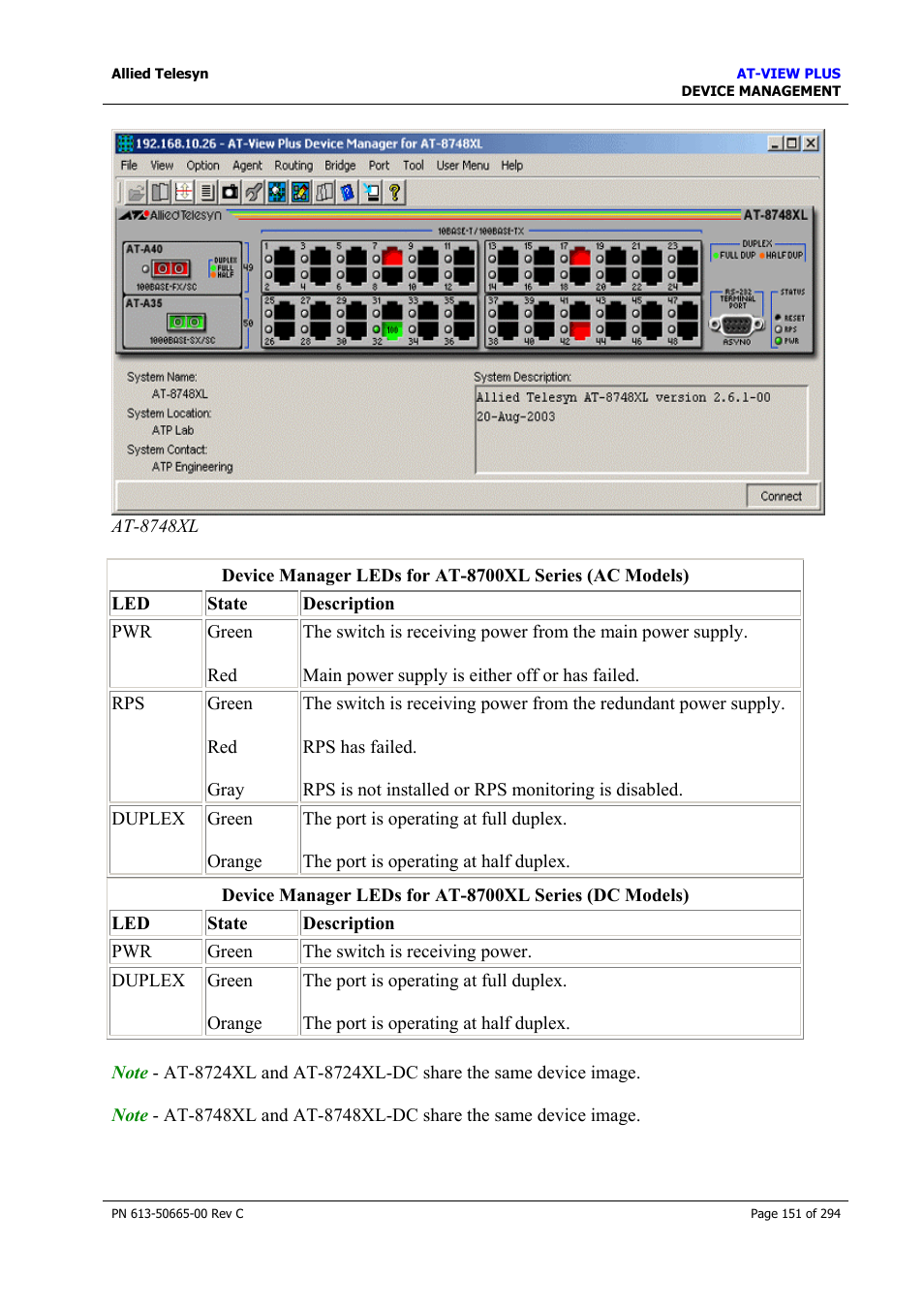
Task: Click the RESET status indicator
Action: [x=778, y=318]
